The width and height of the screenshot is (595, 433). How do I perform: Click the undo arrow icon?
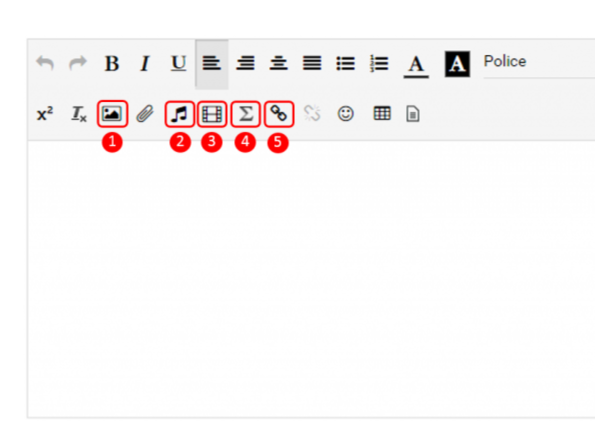pos(45,63)
